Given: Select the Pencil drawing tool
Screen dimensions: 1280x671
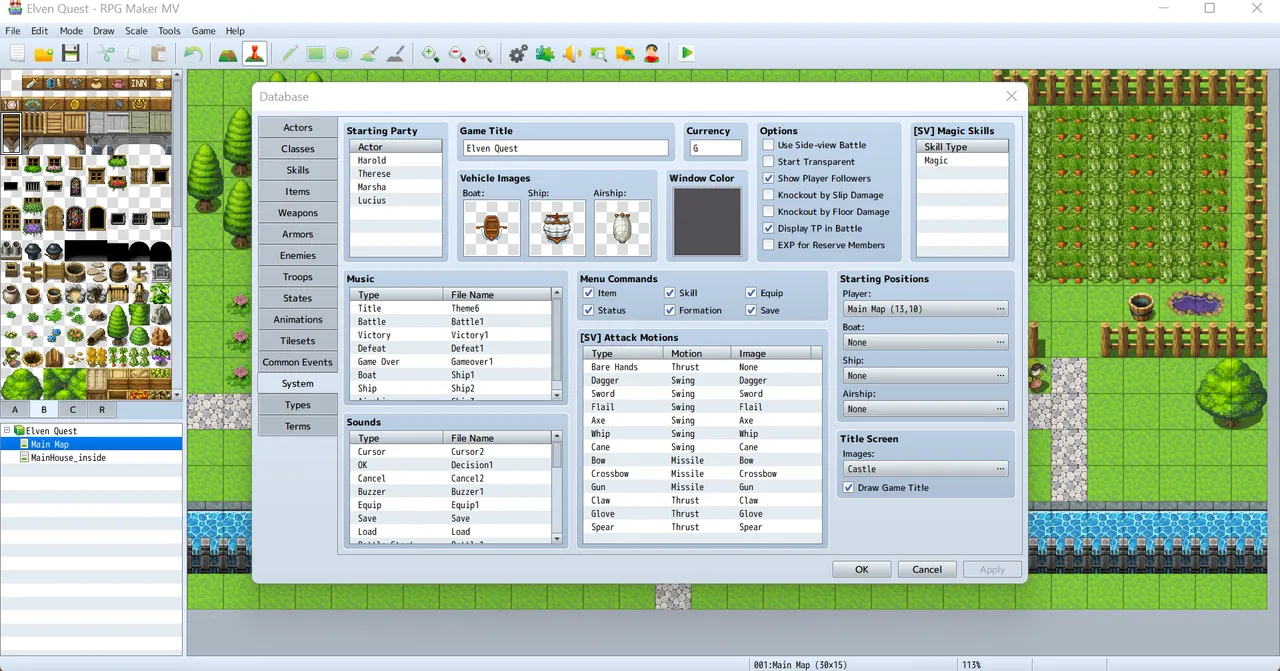Looking at the screenshot, I should point(290,54).
